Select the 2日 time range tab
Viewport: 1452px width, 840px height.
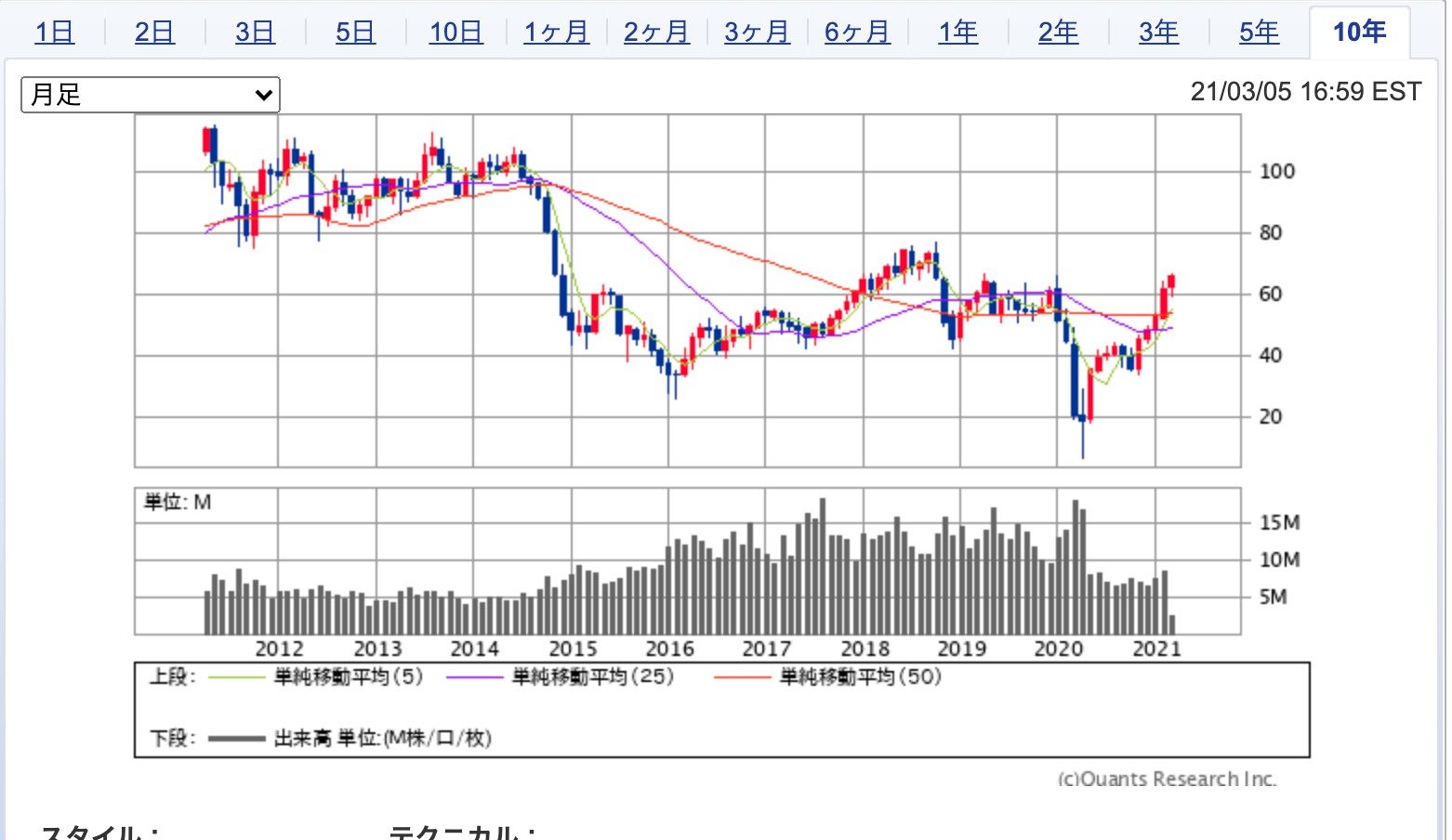coord(154,33)
